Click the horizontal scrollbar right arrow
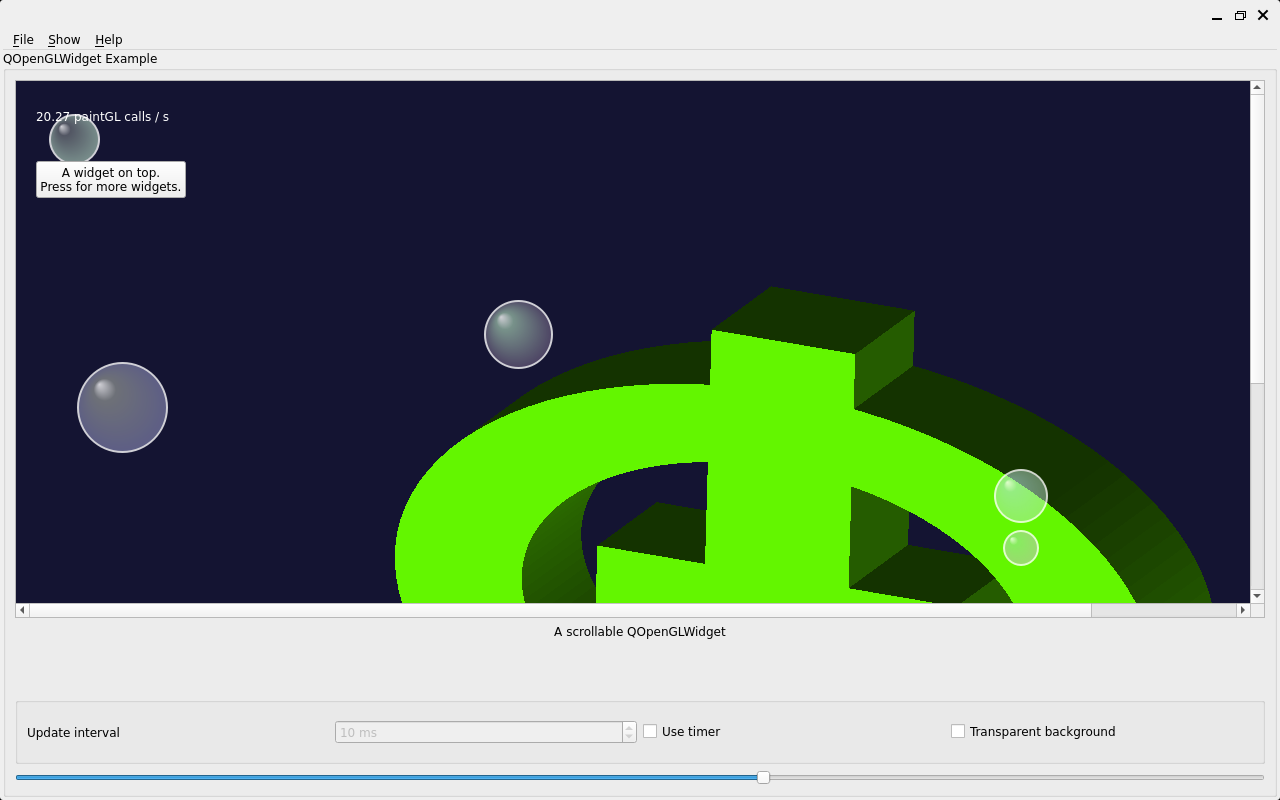Screen dimensions: 1280x800 (1243, 610)
